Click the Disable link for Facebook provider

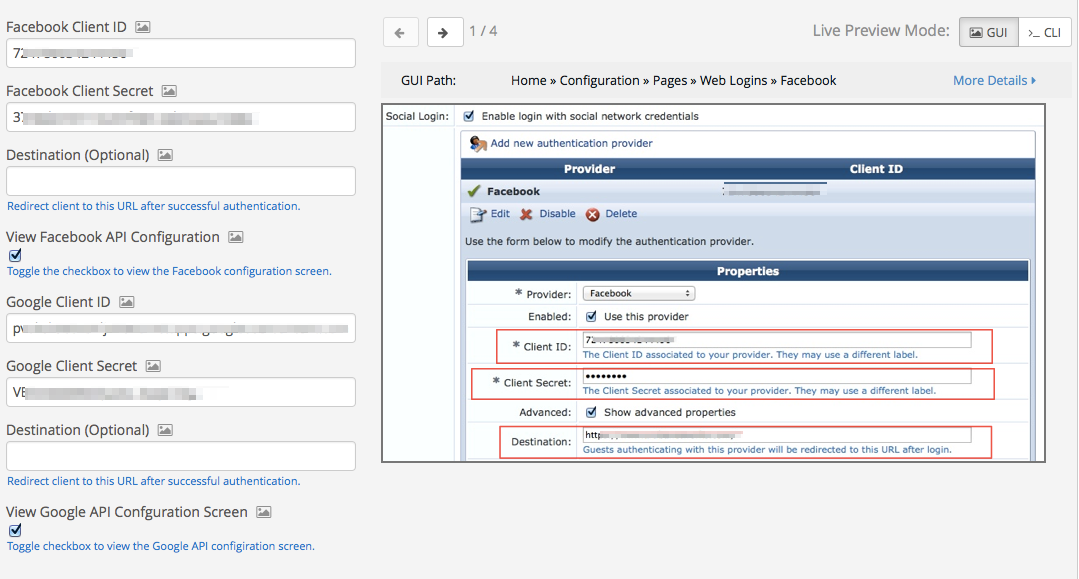coord(557,213)
